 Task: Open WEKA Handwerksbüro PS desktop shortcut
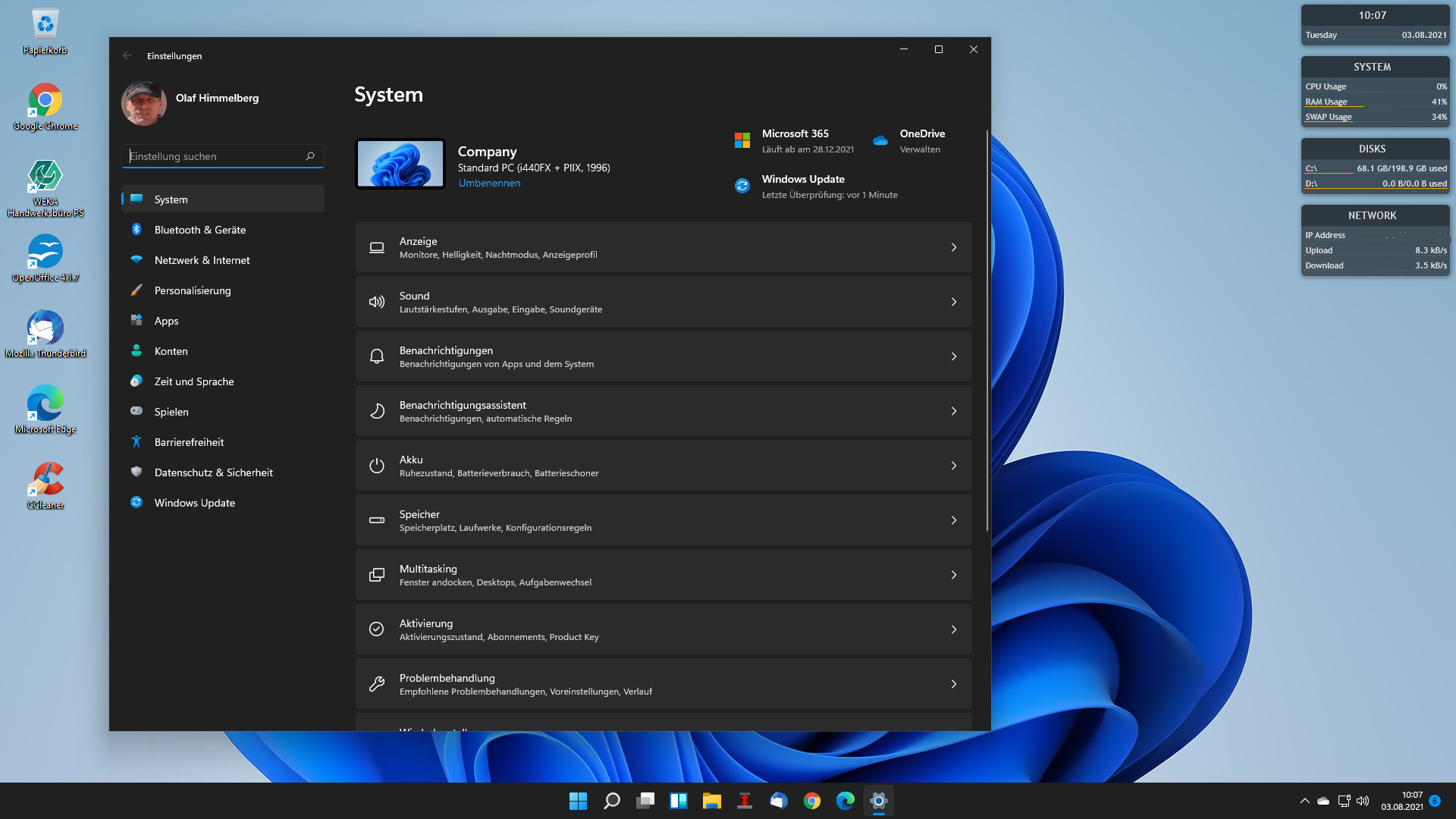tap(45, 188)
